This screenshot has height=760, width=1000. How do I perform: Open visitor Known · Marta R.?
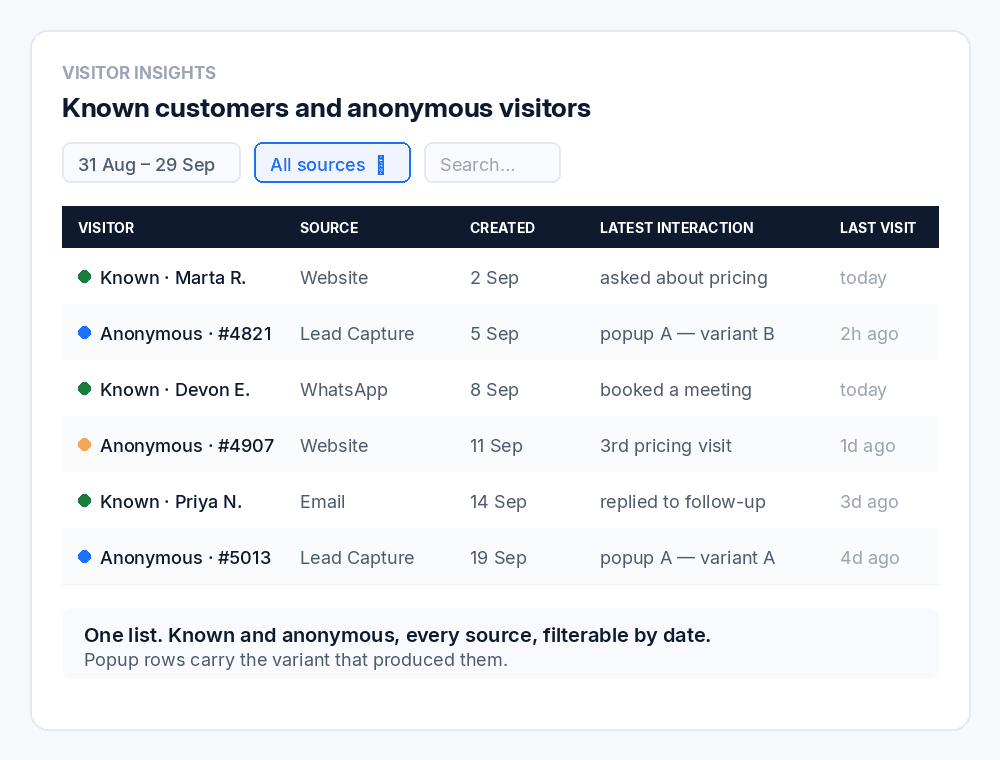[173, 278]
